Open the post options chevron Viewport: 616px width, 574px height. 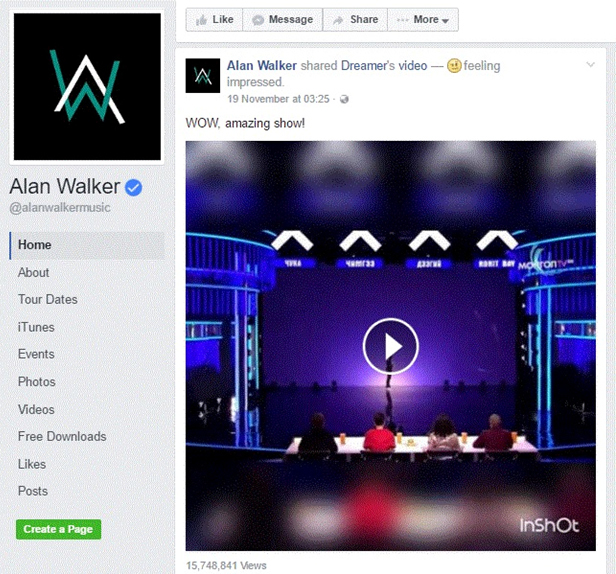coord(590,65)
